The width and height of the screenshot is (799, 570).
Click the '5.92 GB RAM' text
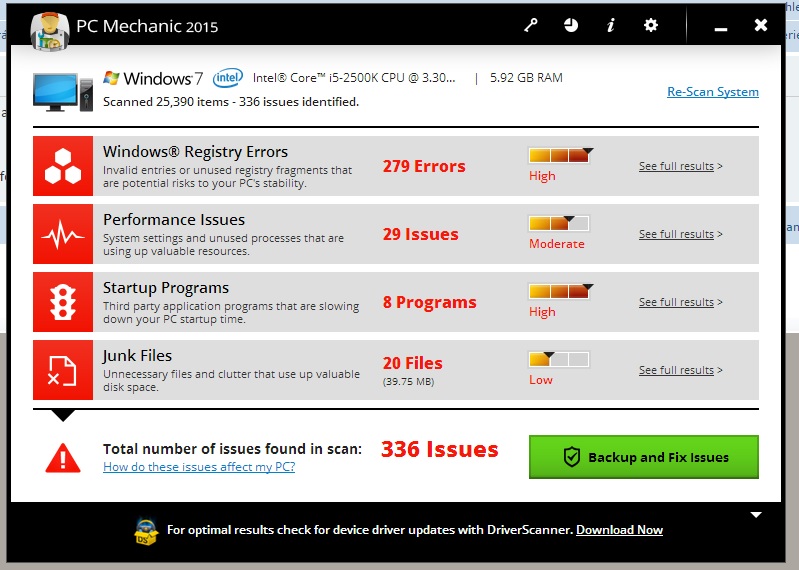[x=526, y=78]
